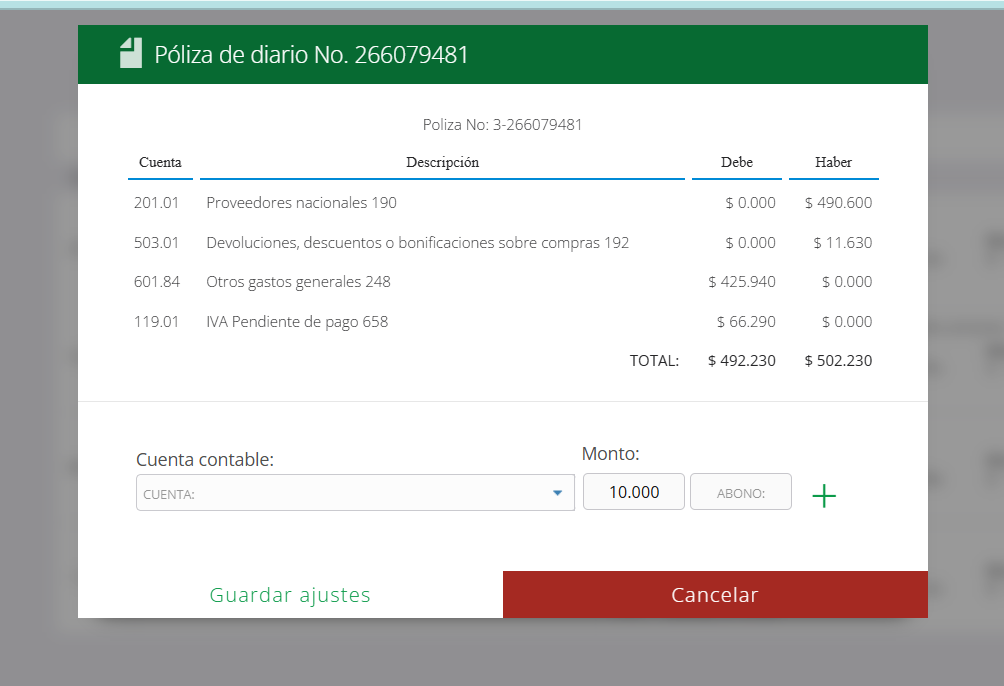The image size is (1004, 686).
Task: Toggle the ABONO button
Action: [740, 493]
